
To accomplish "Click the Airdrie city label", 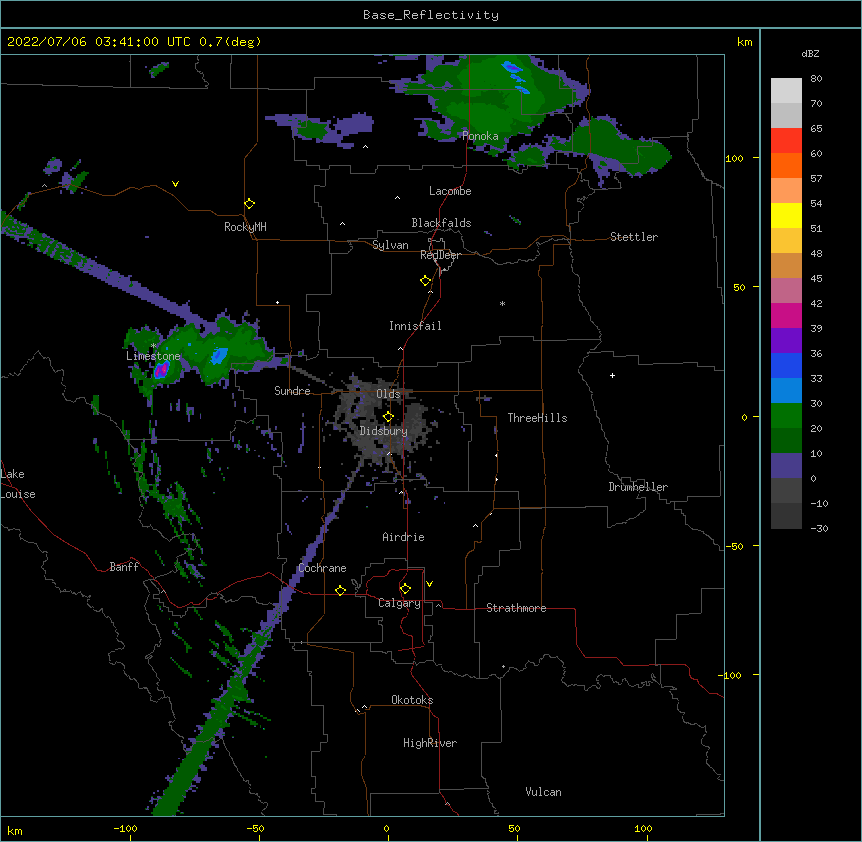I will (403, 537).
